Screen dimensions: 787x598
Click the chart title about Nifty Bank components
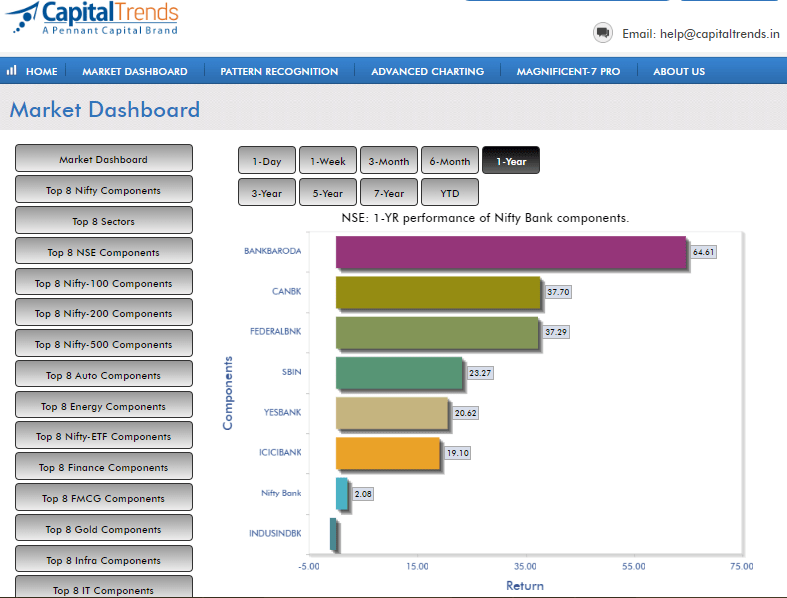pyautogui.click(x=485, y=218)
